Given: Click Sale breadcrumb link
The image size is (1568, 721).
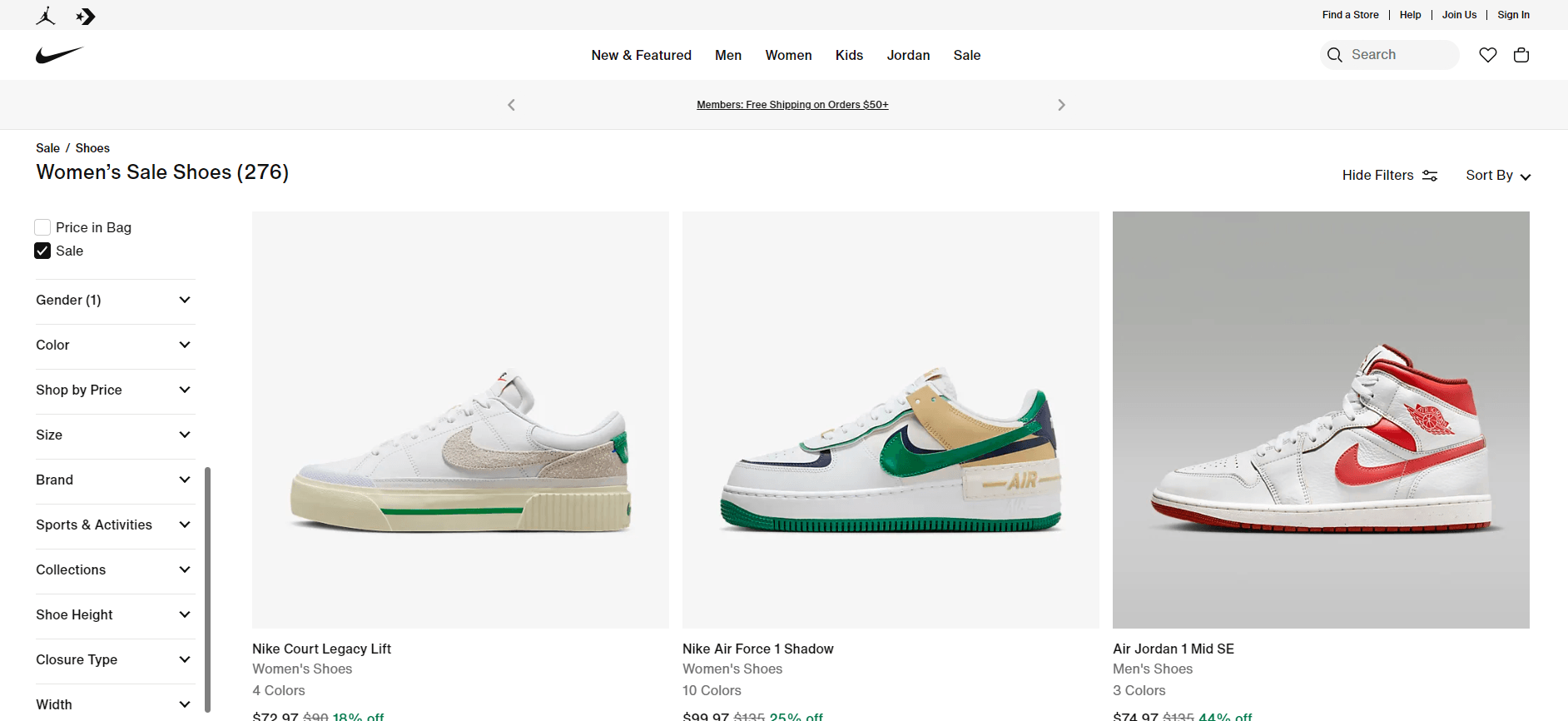Looking at the screenshot, I should point(47,148).
